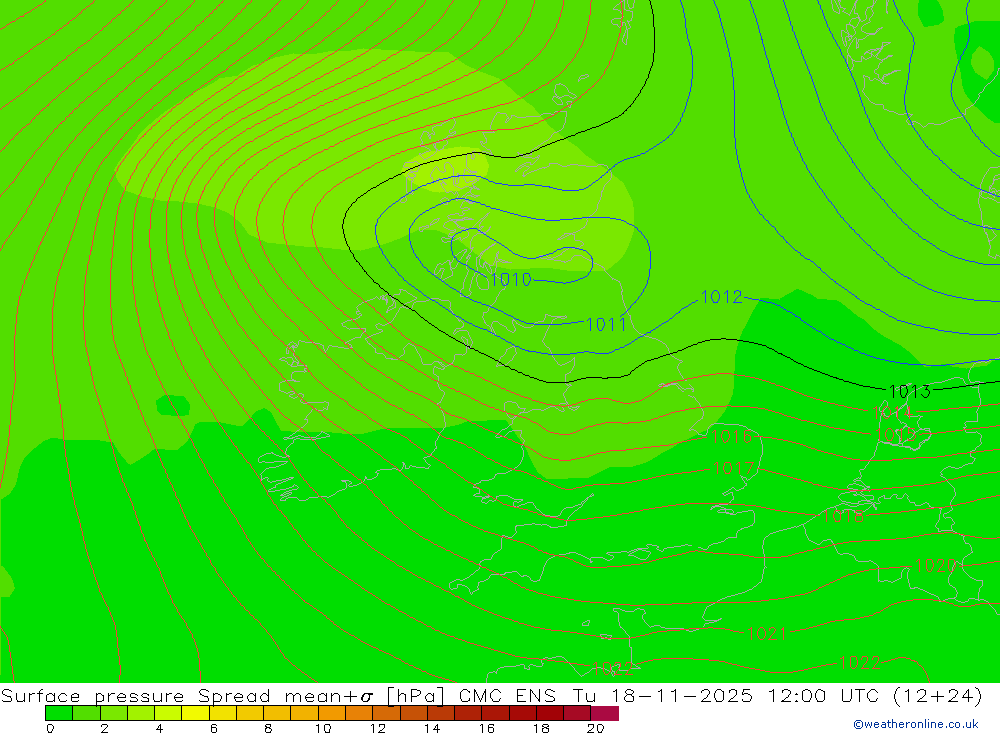Click the 'CMC ENS' model name
This screenshot has width=1000, height=733.
coord(508,695)
